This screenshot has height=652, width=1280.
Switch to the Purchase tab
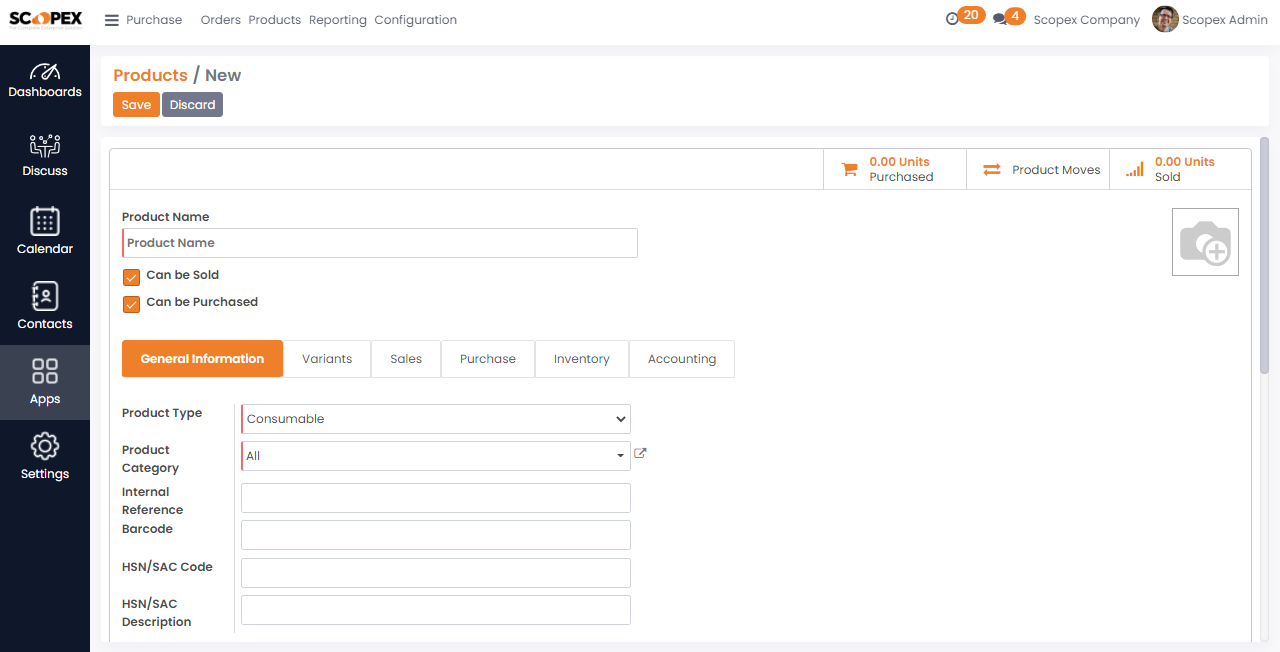pyautogui.click(x=488, y=359)
